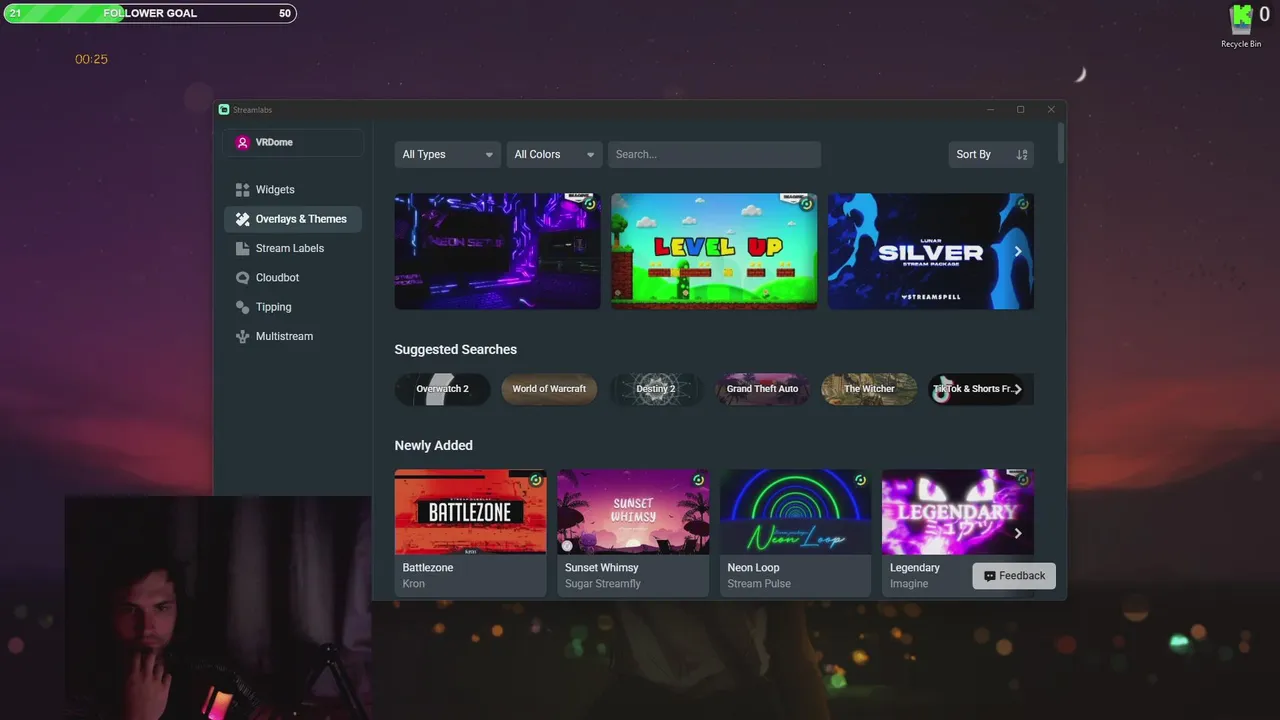Select the Destiny 2 suggested search
Viewport: 1280px width, 720px height.
(656, 389)
